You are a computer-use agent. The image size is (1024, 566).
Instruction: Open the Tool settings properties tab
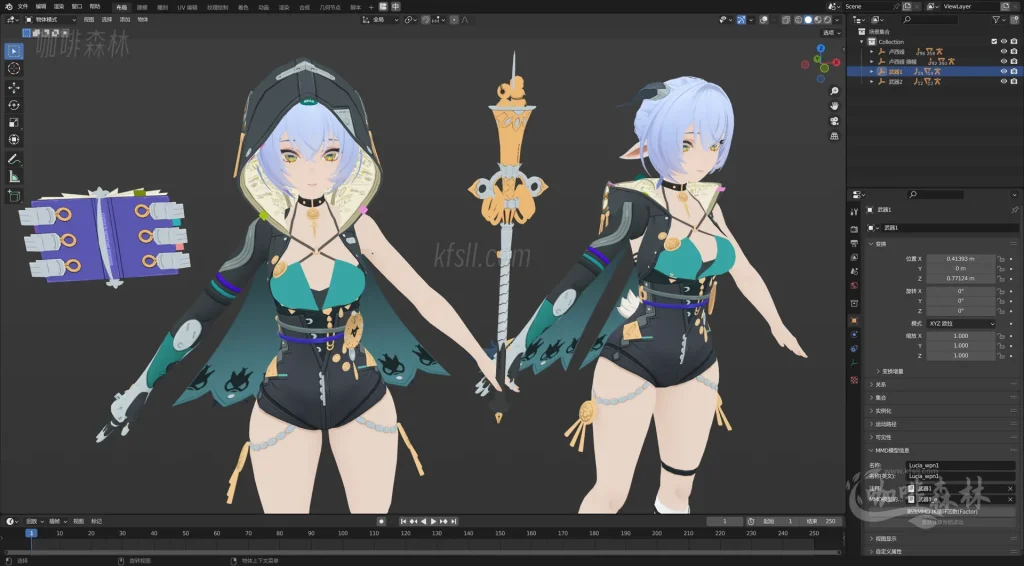pyautogui.click(x=854, y=212)
